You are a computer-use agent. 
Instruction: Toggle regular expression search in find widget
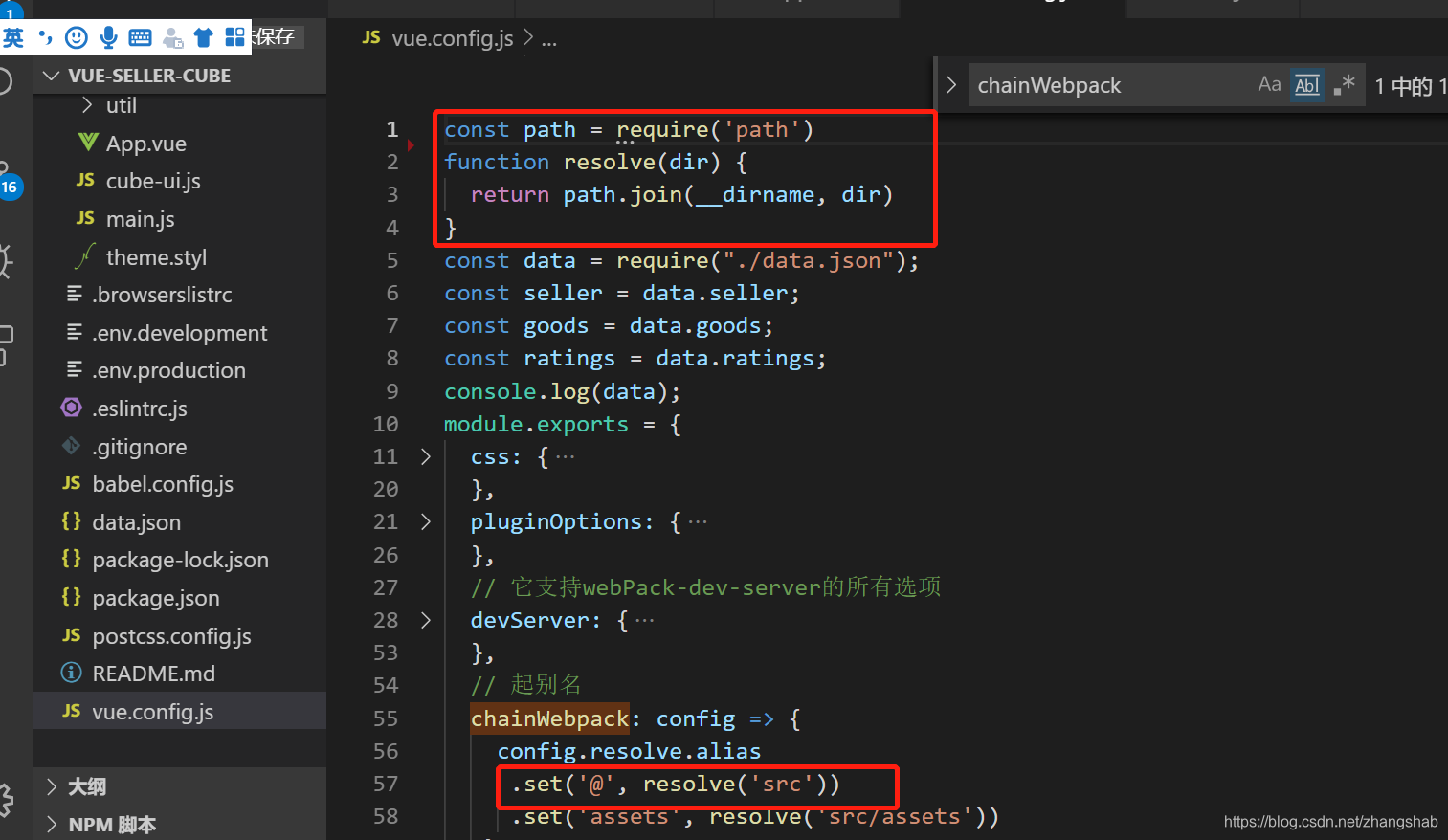1345,84
